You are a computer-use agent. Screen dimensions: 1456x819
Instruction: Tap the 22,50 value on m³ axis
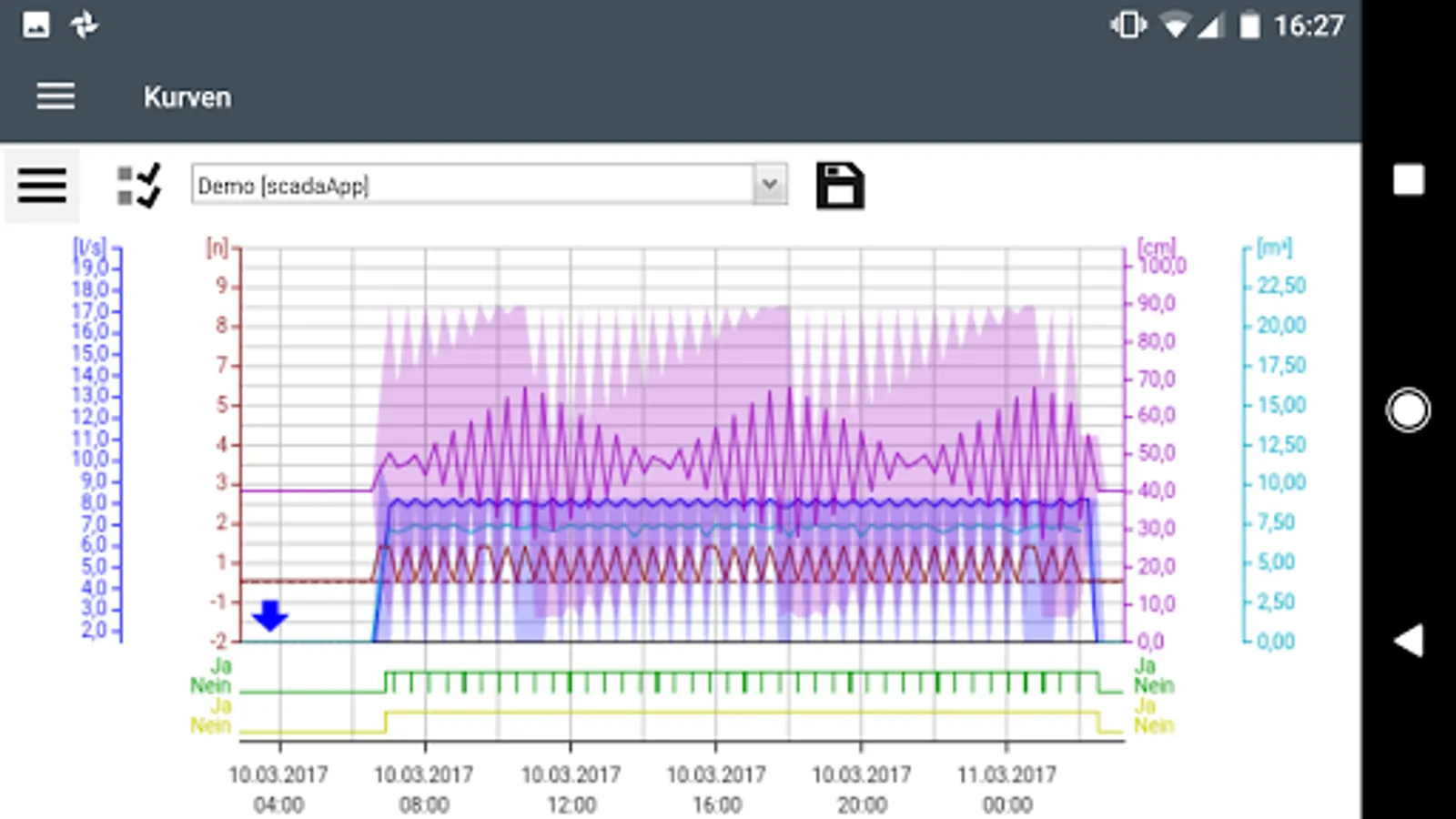pos(1281,286)
